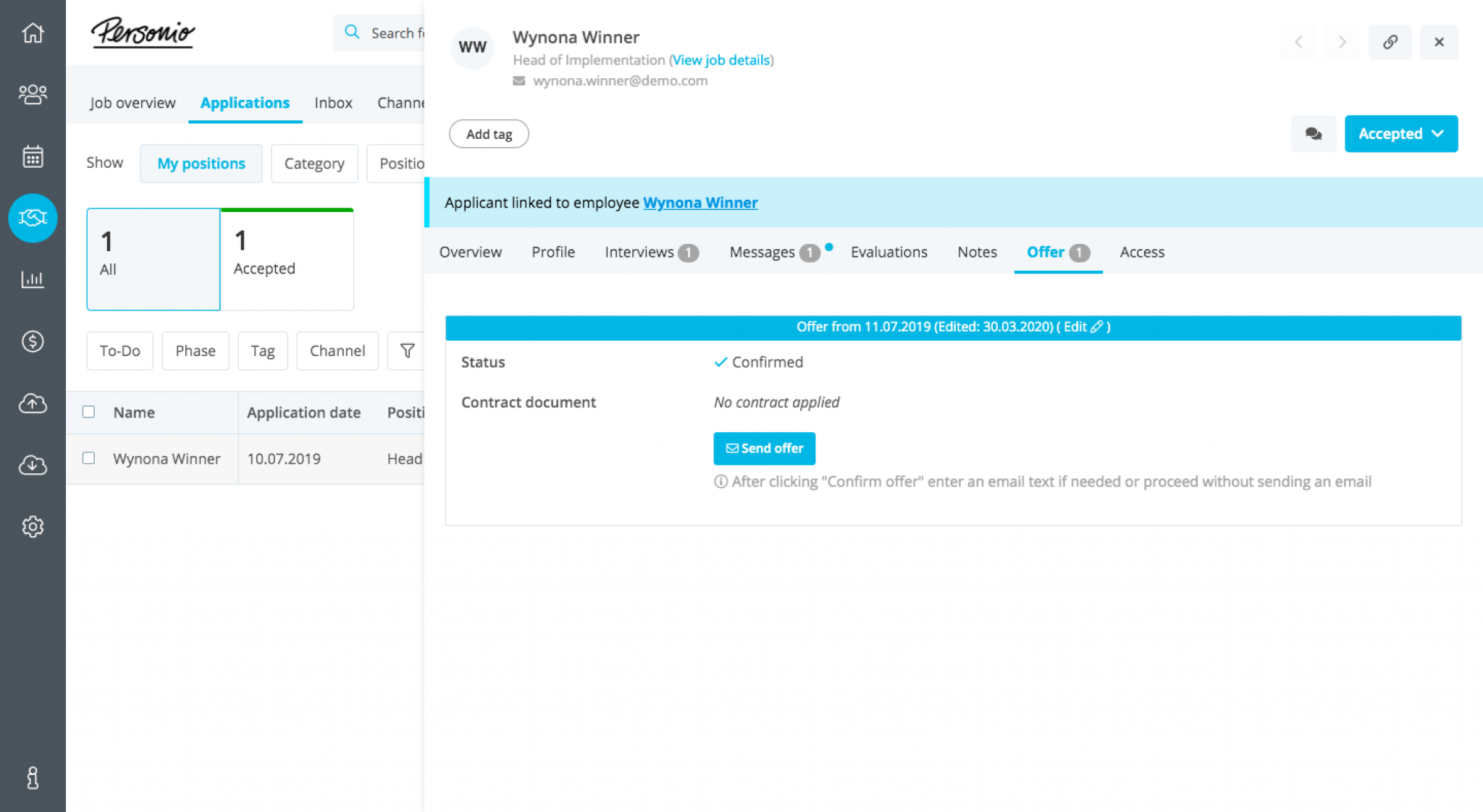Open the Accepted status dropdown
Screen dimensions: 1483x812
(1400, 134)
